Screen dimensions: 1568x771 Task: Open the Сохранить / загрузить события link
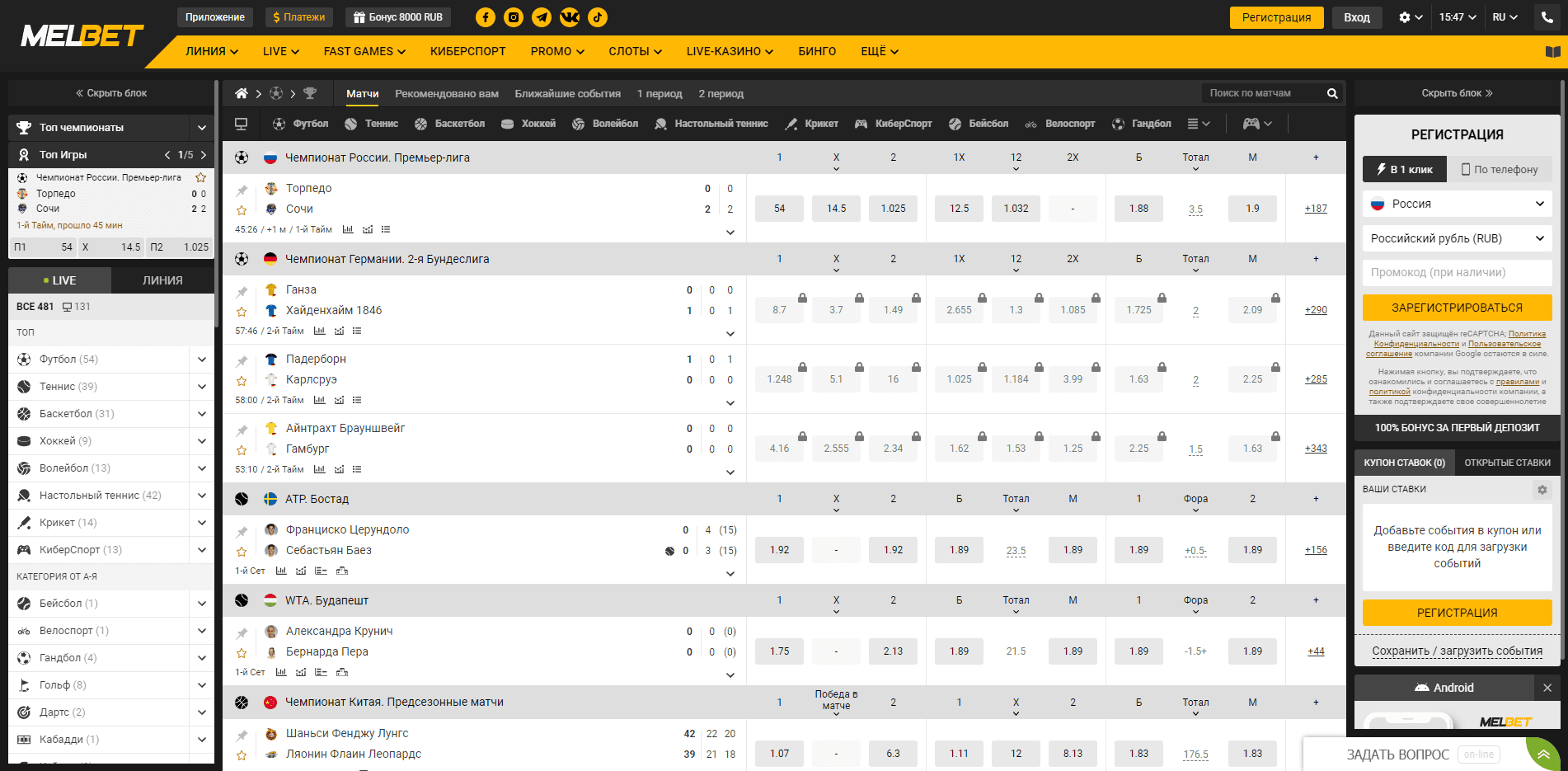pyautogui.click(x=1457, y=651)
